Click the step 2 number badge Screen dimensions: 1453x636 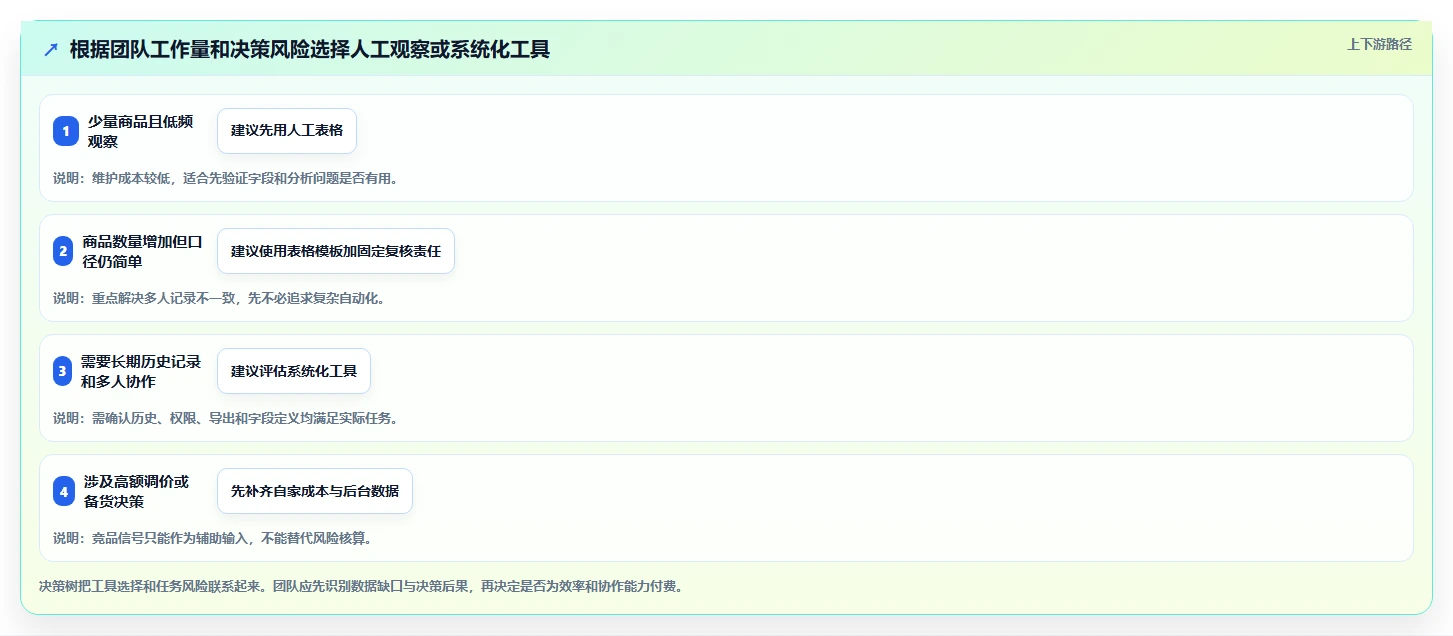(x=64, y=251)
